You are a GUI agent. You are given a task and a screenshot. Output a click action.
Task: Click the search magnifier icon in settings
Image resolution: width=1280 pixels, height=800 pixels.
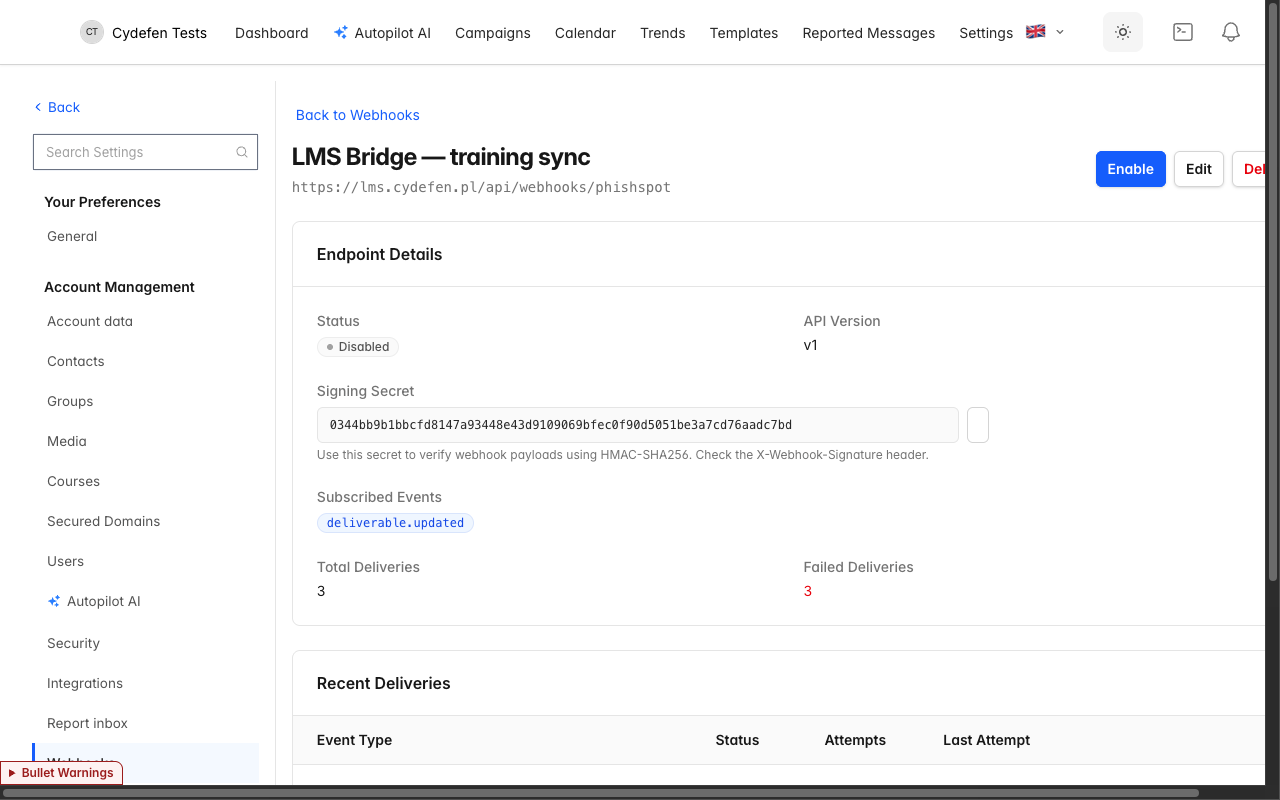tap(242, 152)
